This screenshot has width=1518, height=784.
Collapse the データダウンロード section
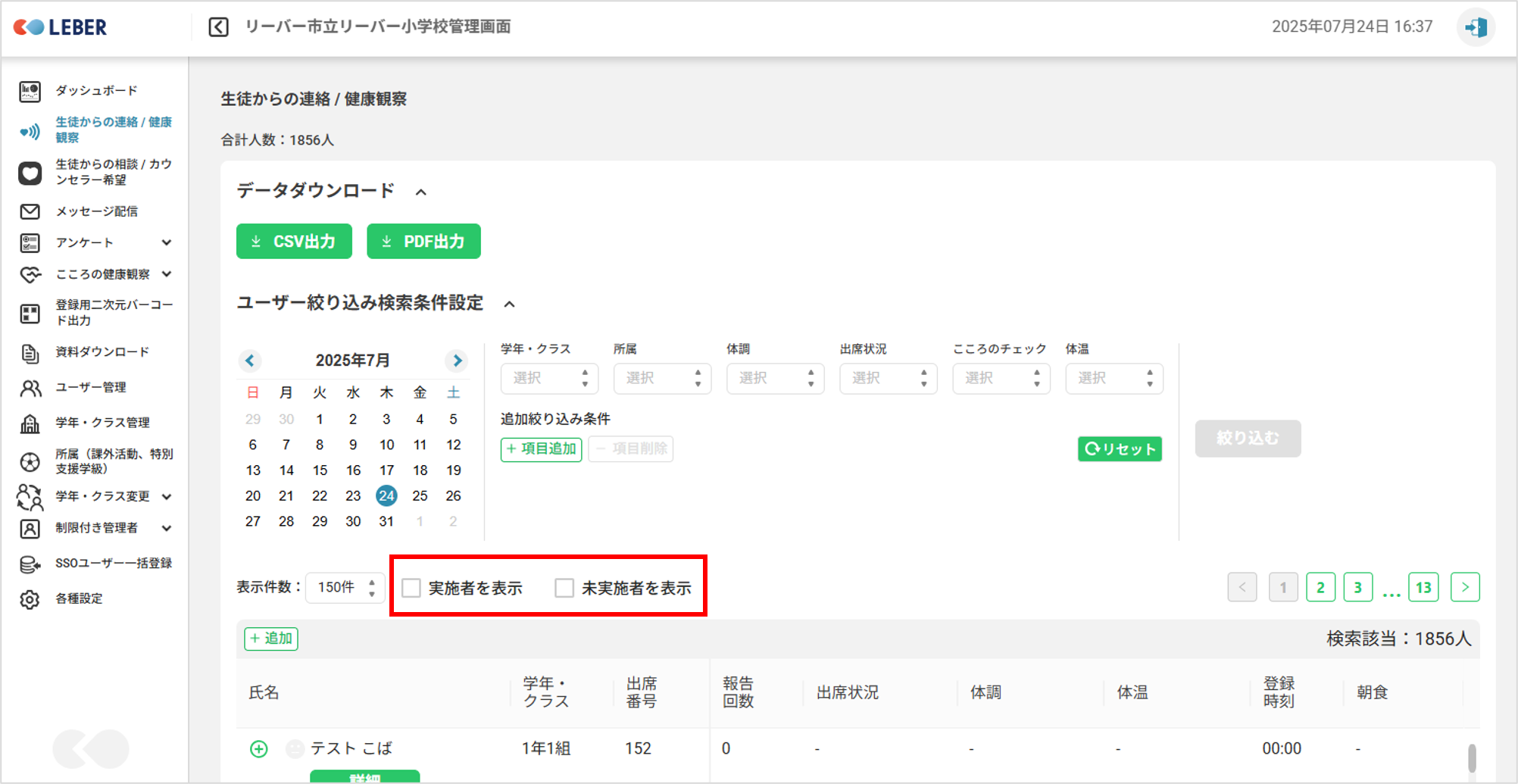click(421, 192)
